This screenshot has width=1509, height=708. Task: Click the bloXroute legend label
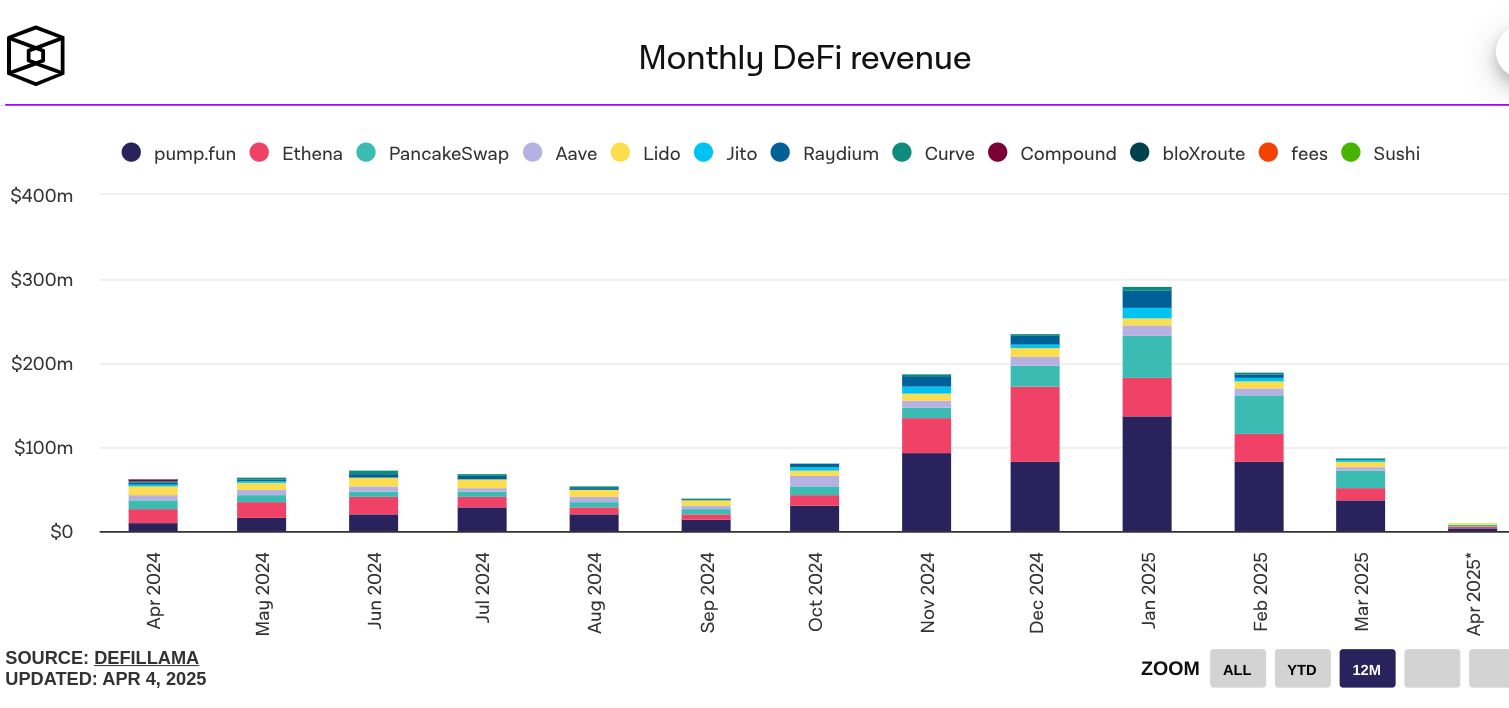pyautogui.click(x=1203, y=153)
